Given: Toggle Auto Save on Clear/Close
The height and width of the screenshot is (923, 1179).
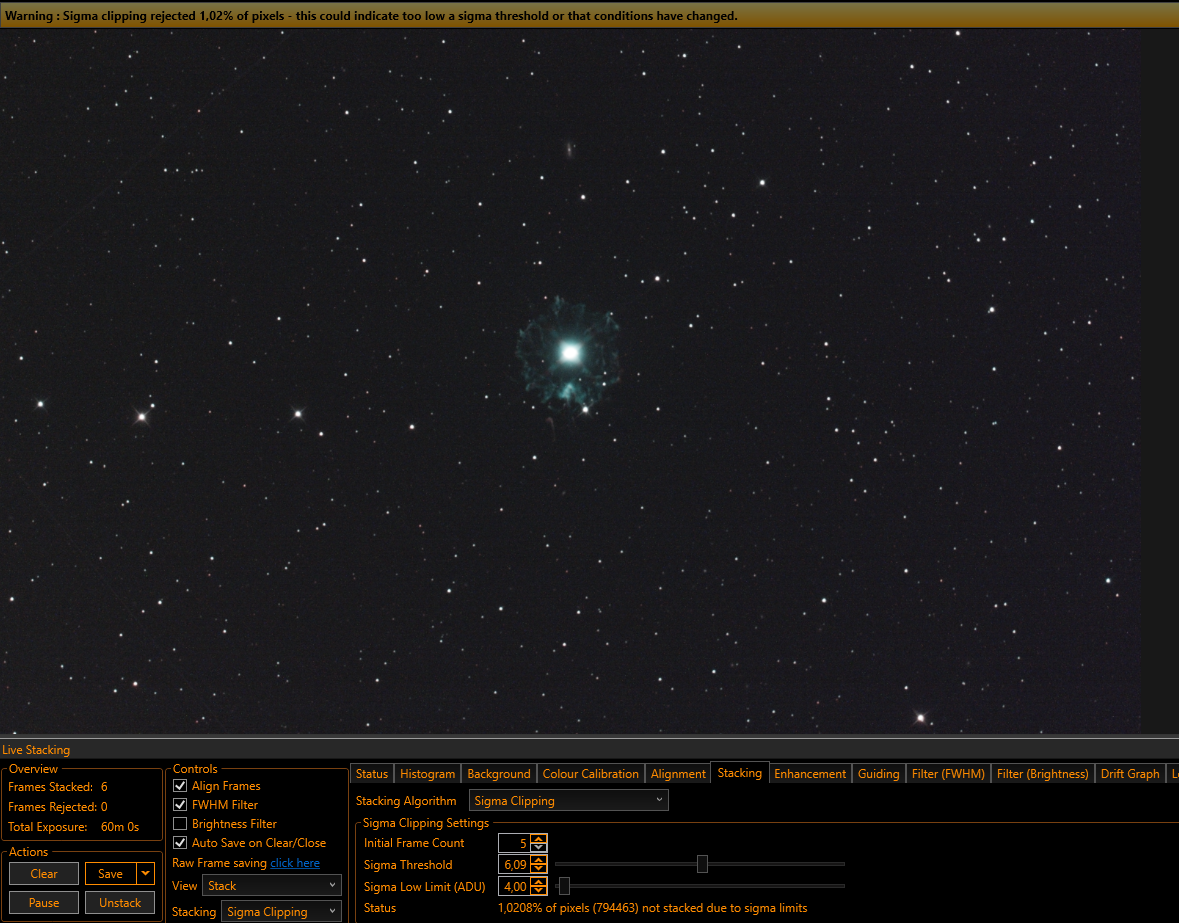Looking at the screenshot, I should pyautogui.click(x=180, y=843).
